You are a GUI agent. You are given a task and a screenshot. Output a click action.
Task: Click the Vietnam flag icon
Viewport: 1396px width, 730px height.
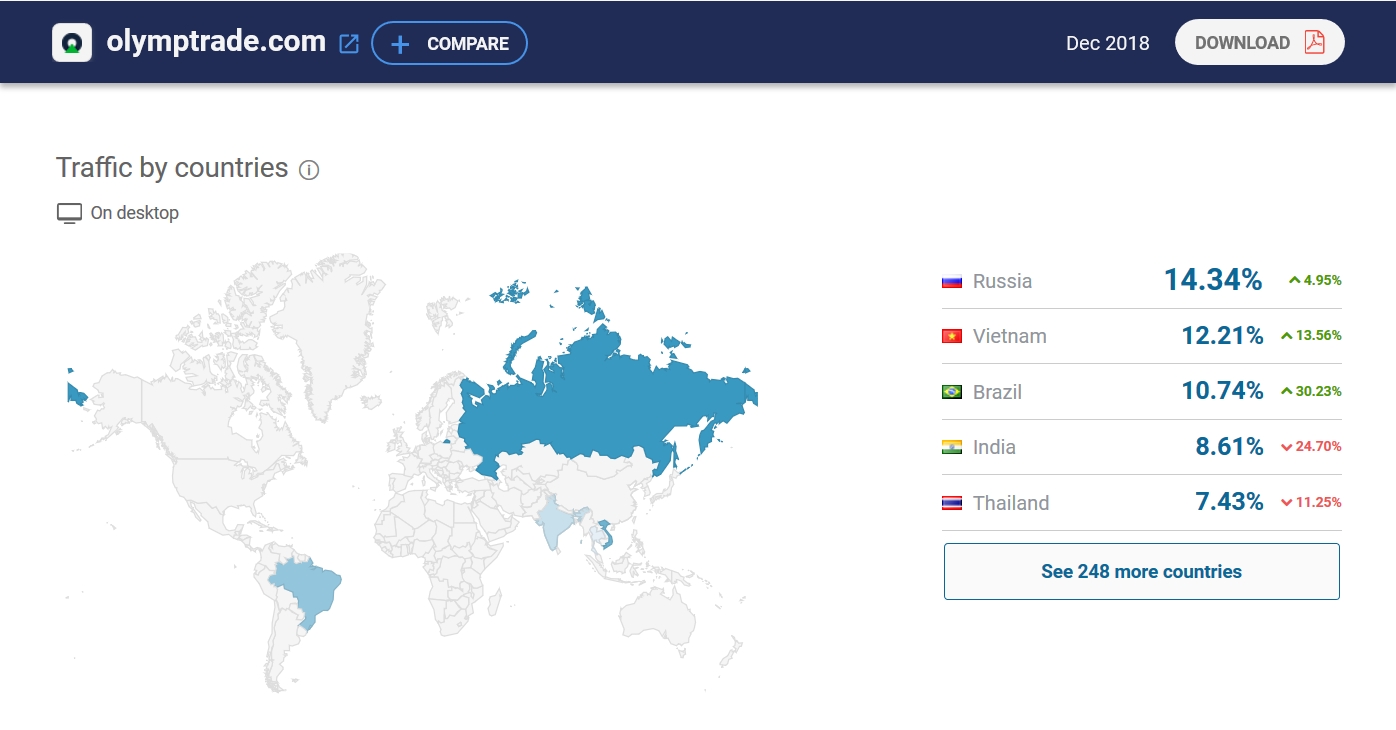[952, 336]
